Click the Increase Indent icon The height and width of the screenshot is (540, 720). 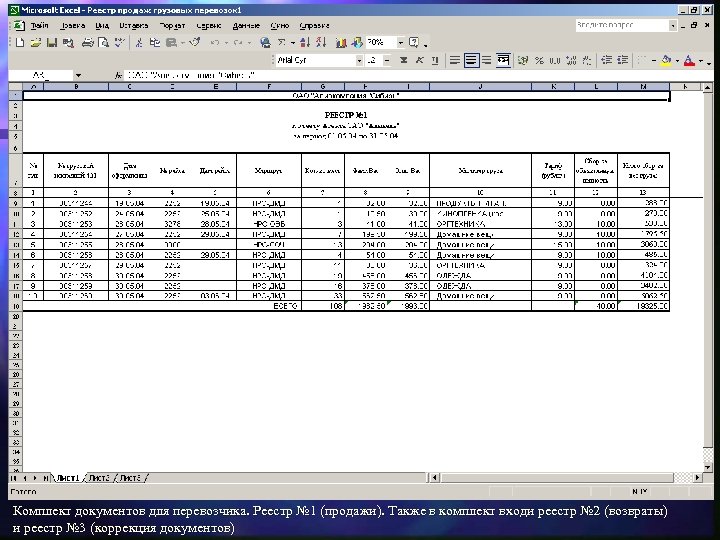pos(623,60)
